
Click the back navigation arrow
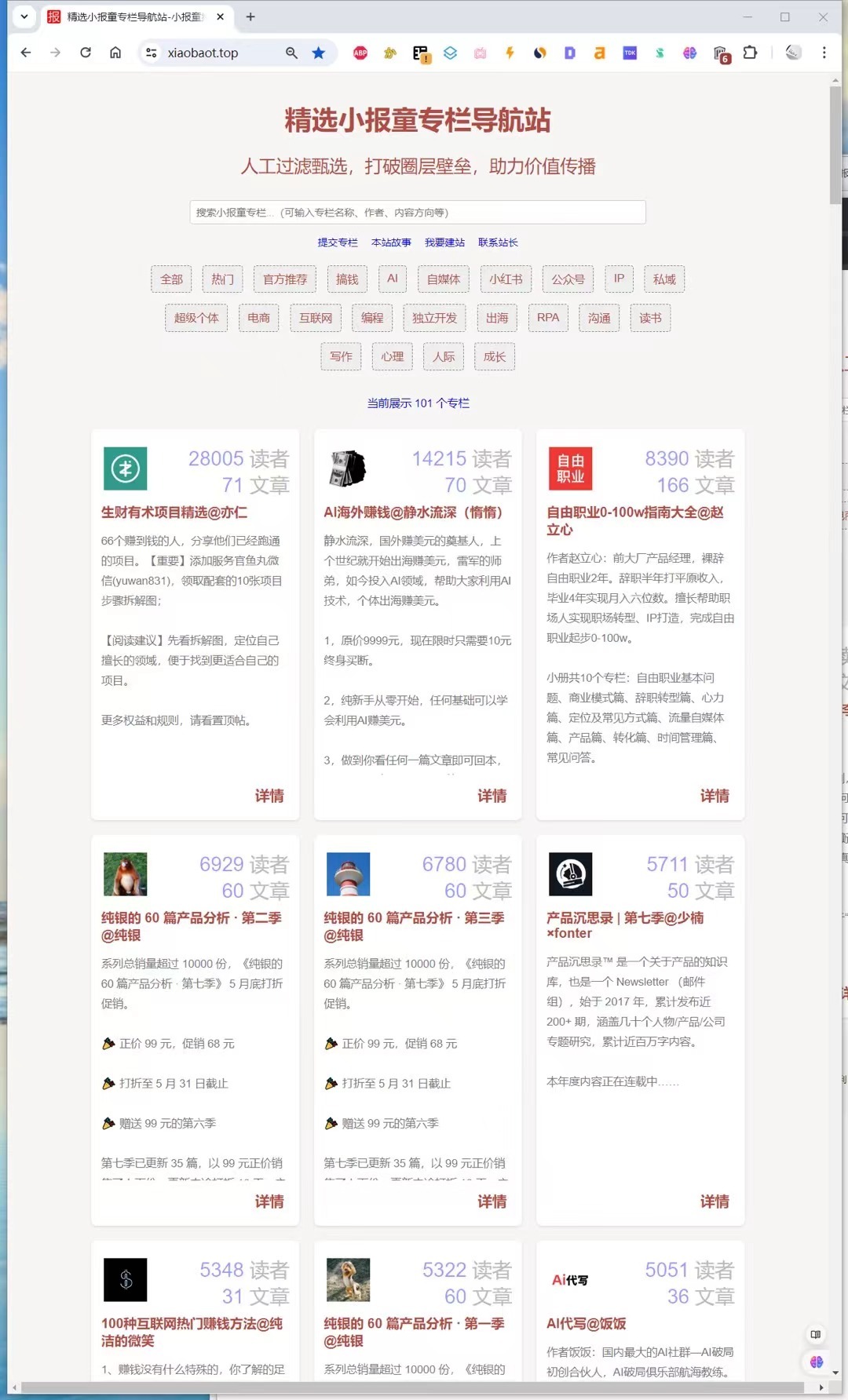26,53
